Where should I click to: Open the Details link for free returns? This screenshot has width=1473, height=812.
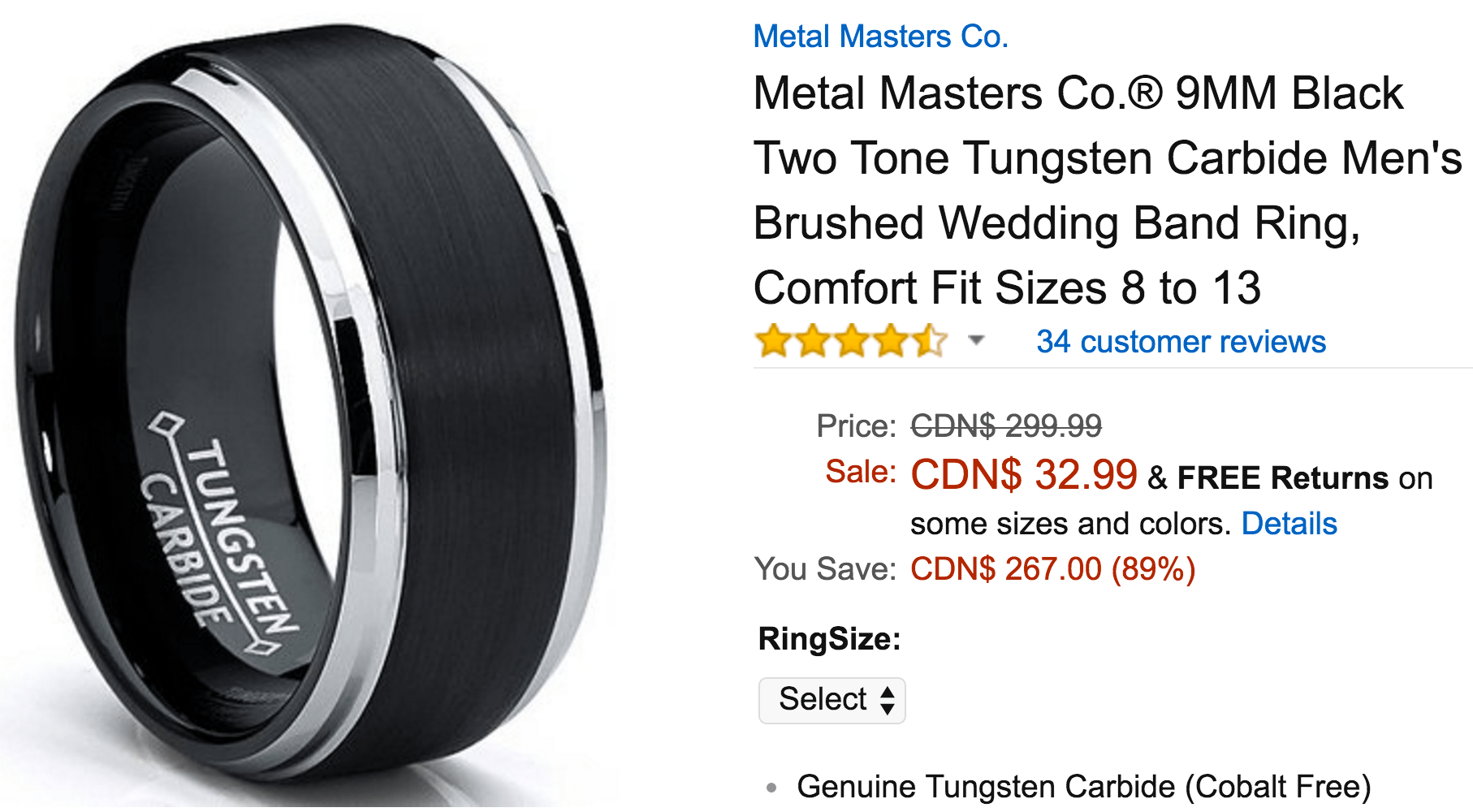tap(1289, 524)
